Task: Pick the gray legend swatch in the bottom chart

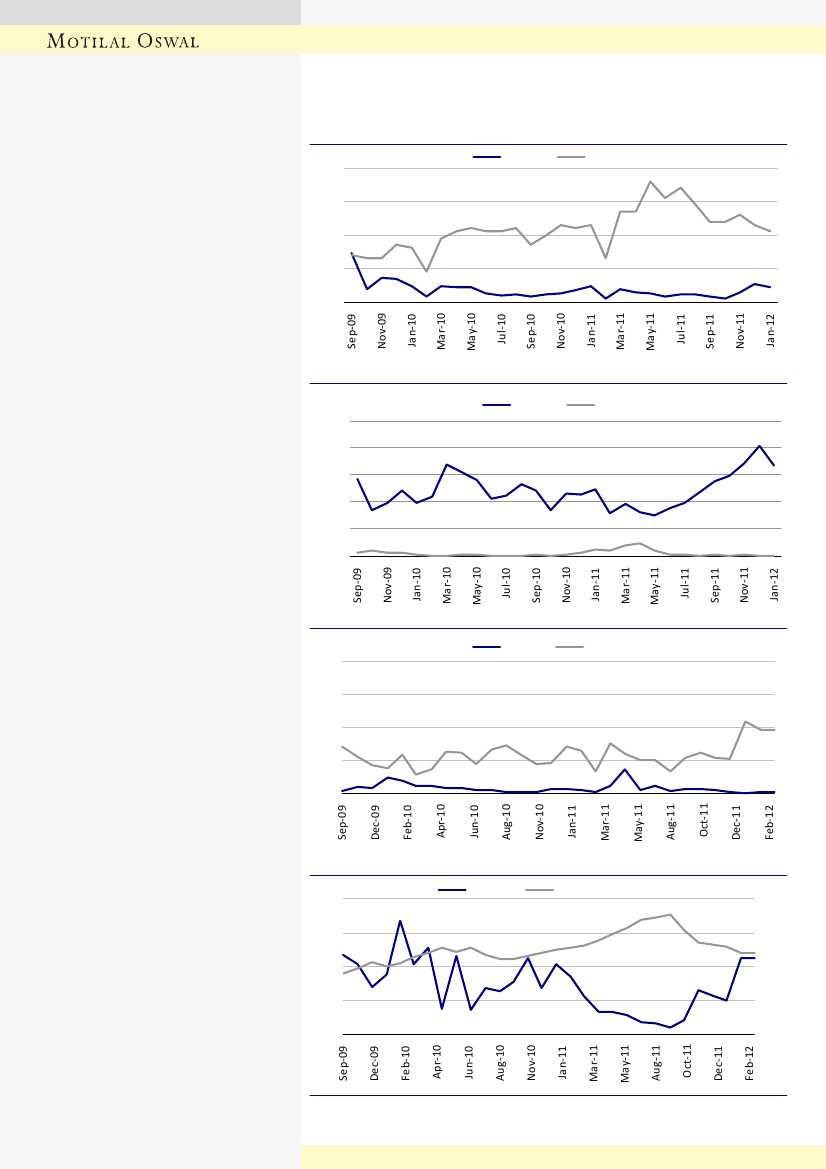Action: click(540, 889)
